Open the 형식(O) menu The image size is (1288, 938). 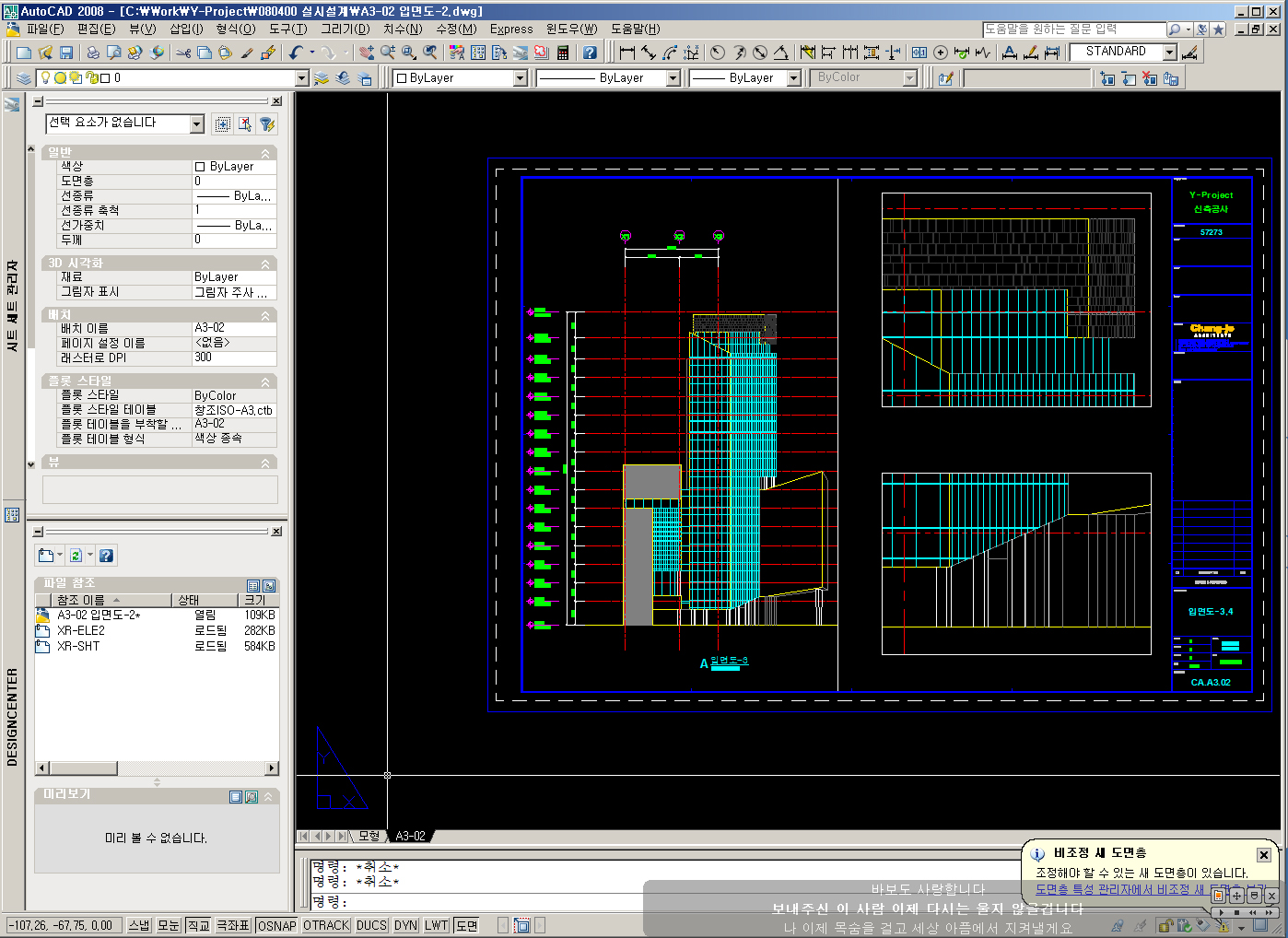235,29
